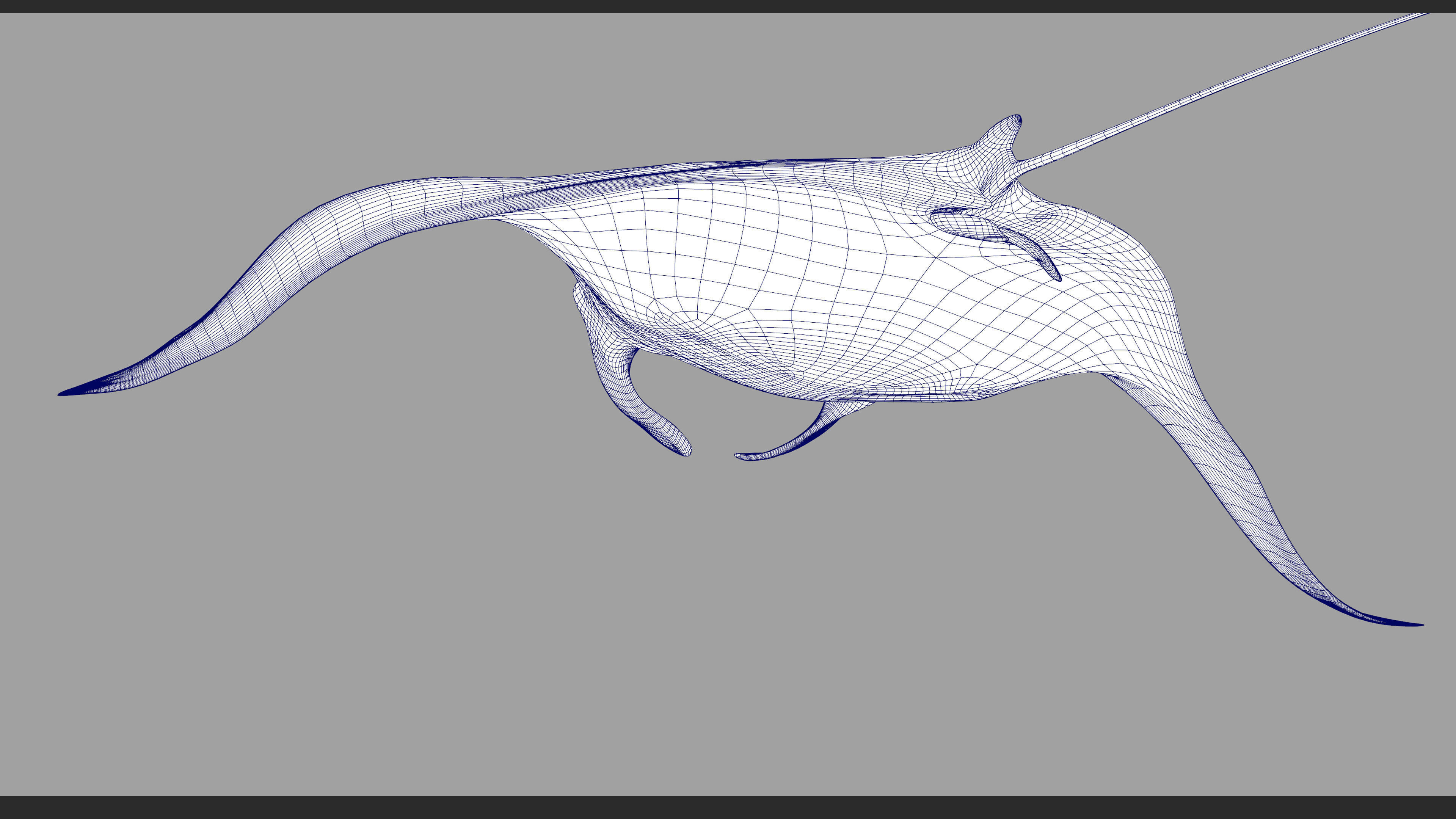The height and width of the screenshot is (819, 1456).
Task: Click the dark bottom bar of the viewport
Action: pyautogui.click(x=728, y=808)
